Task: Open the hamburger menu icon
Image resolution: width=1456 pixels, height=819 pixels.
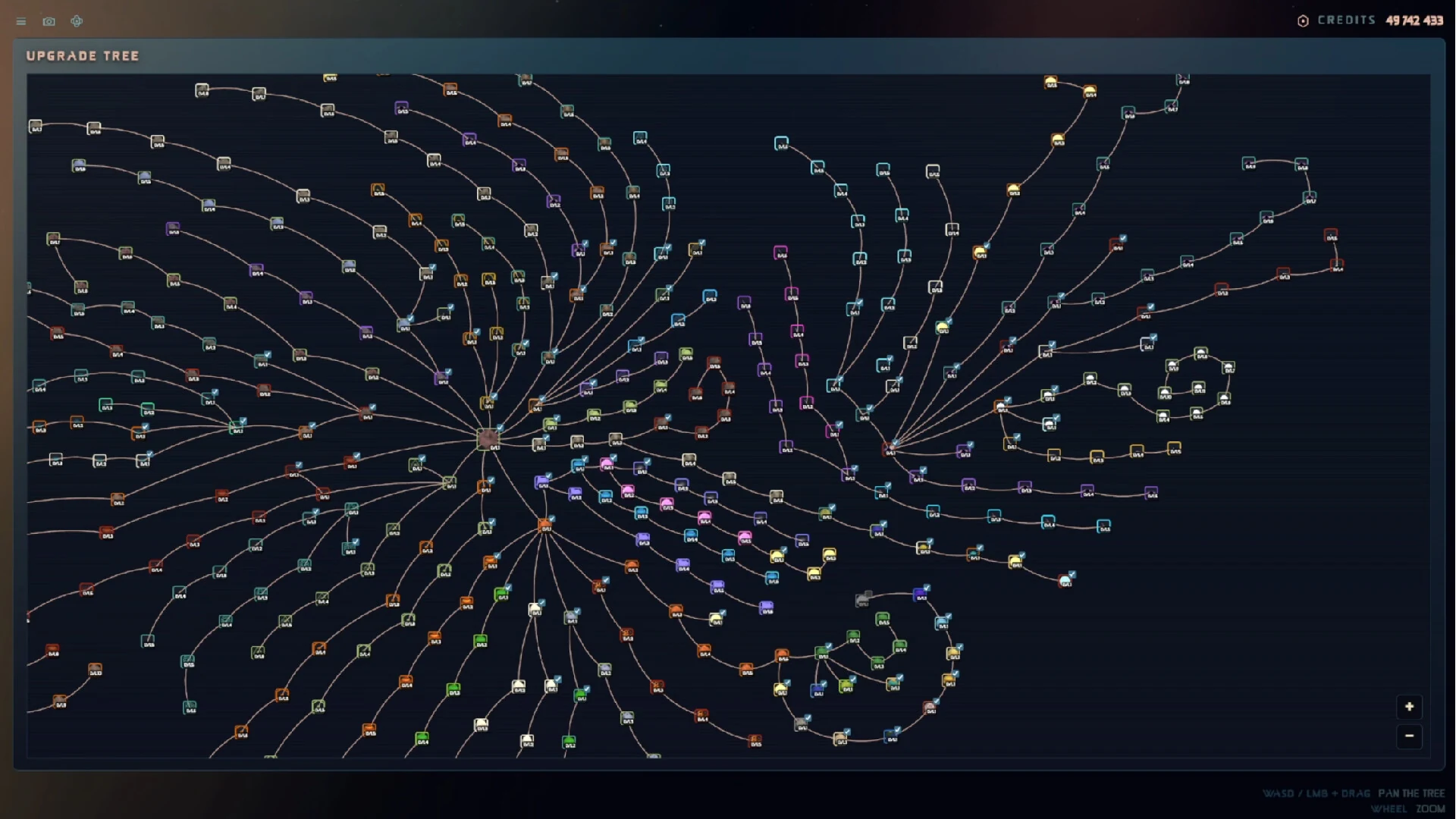Action: 21,21
